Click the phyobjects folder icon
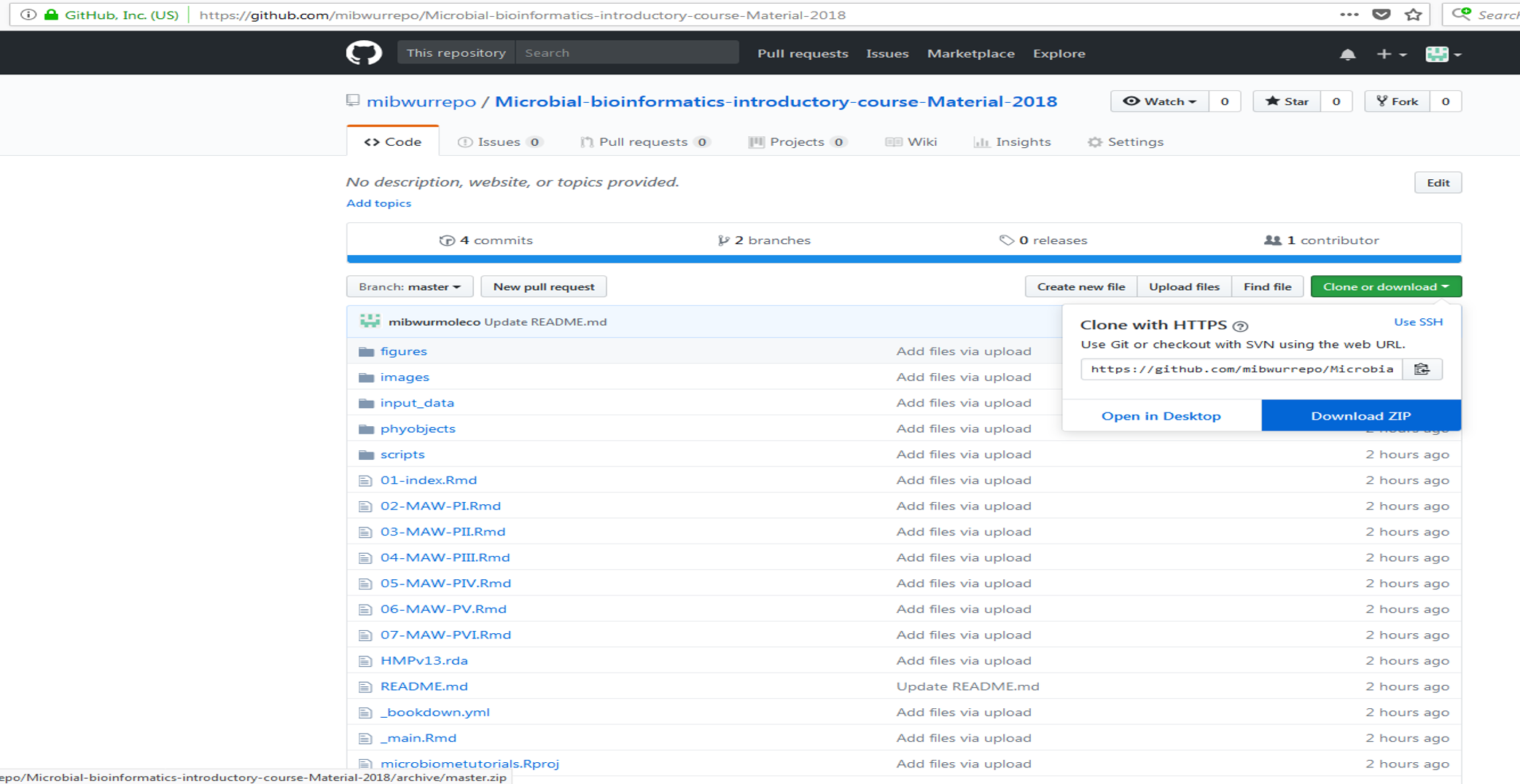 coord(366,429)
